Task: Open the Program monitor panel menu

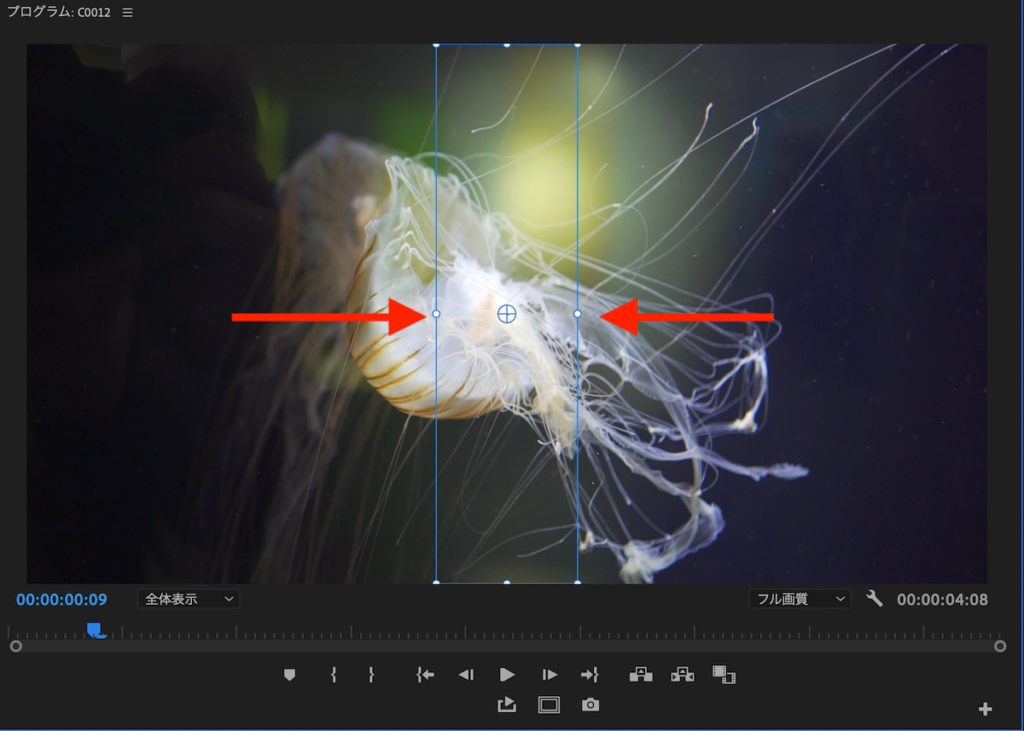Action: [127, 12]
